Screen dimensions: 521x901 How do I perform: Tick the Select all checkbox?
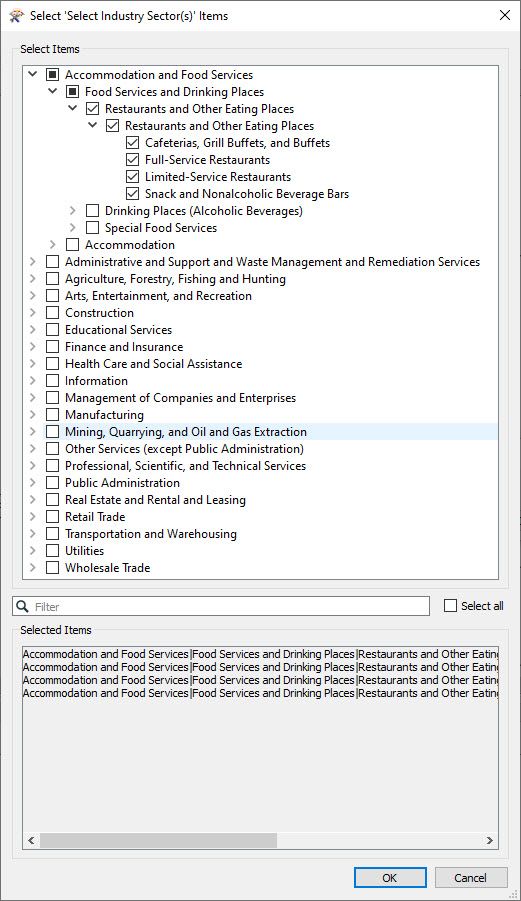tap(450, 606)
